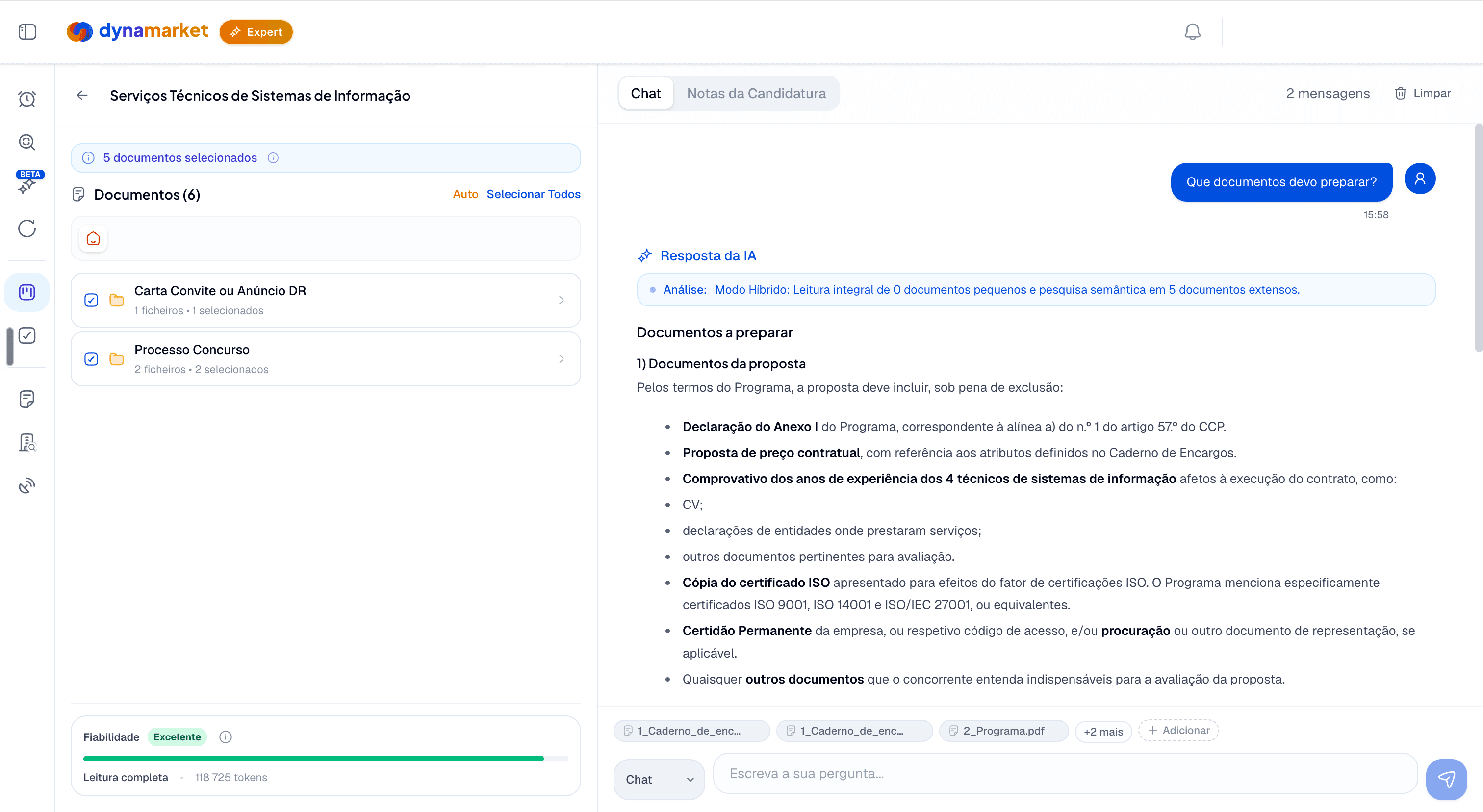
Task: Click the Excelente reliability badge
Action: (177, 736)
